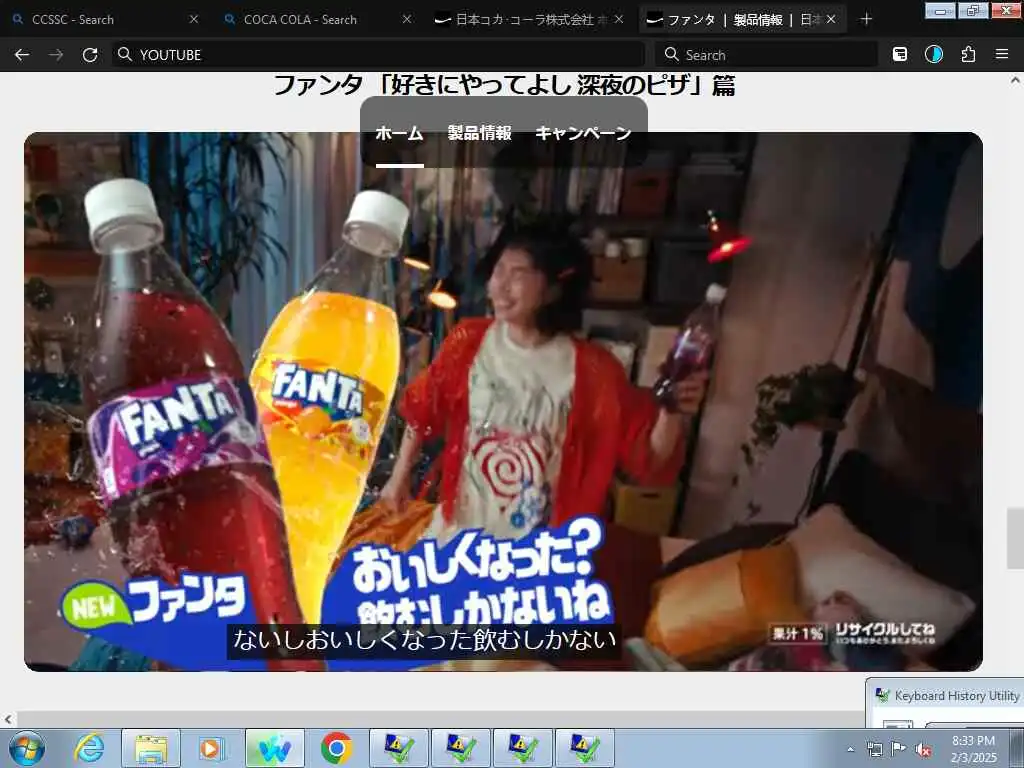Open the Windows Start menu

click(x=27, y=748)
